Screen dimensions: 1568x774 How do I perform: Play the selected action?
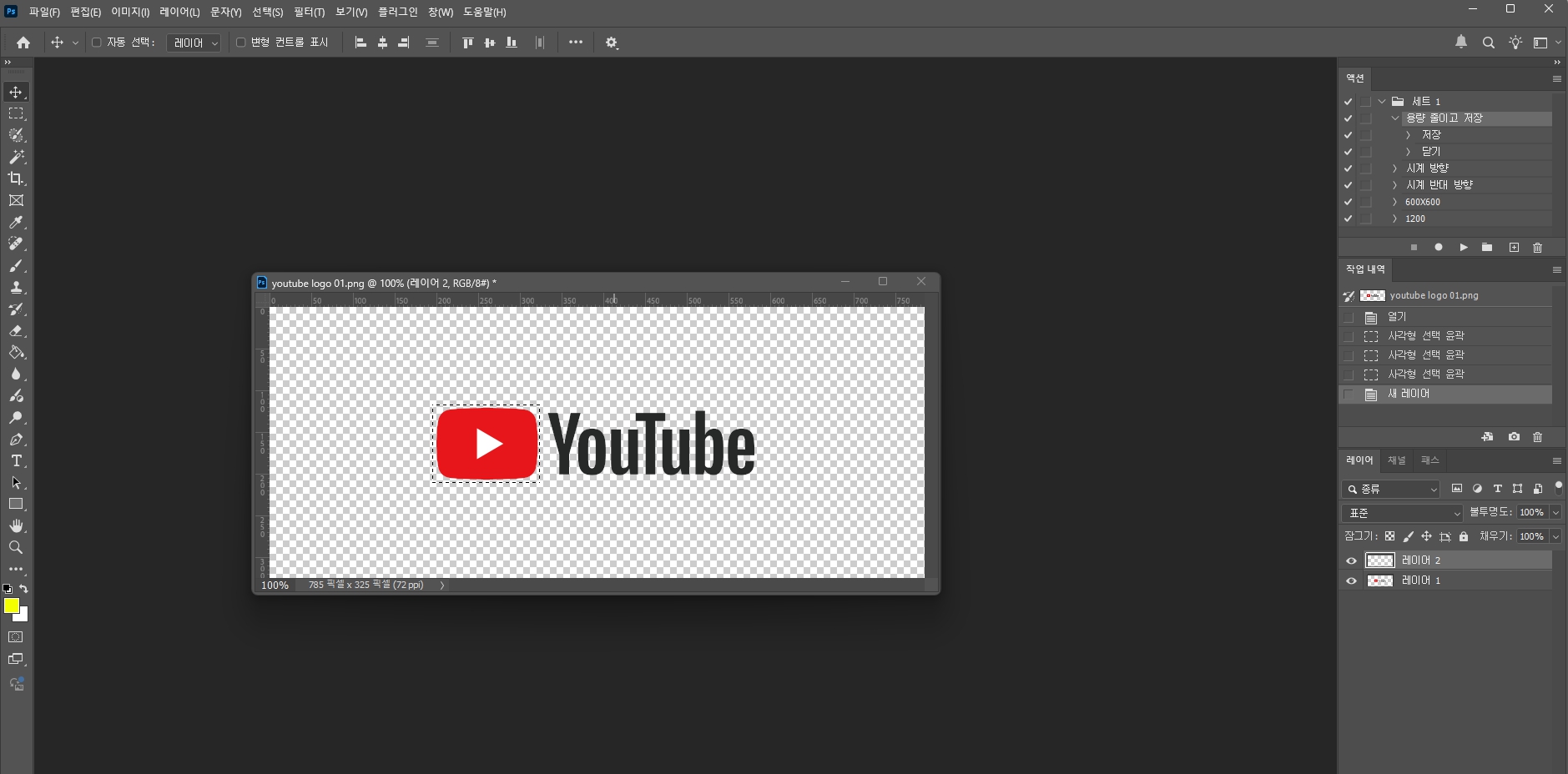click(x=1463, y=248)
